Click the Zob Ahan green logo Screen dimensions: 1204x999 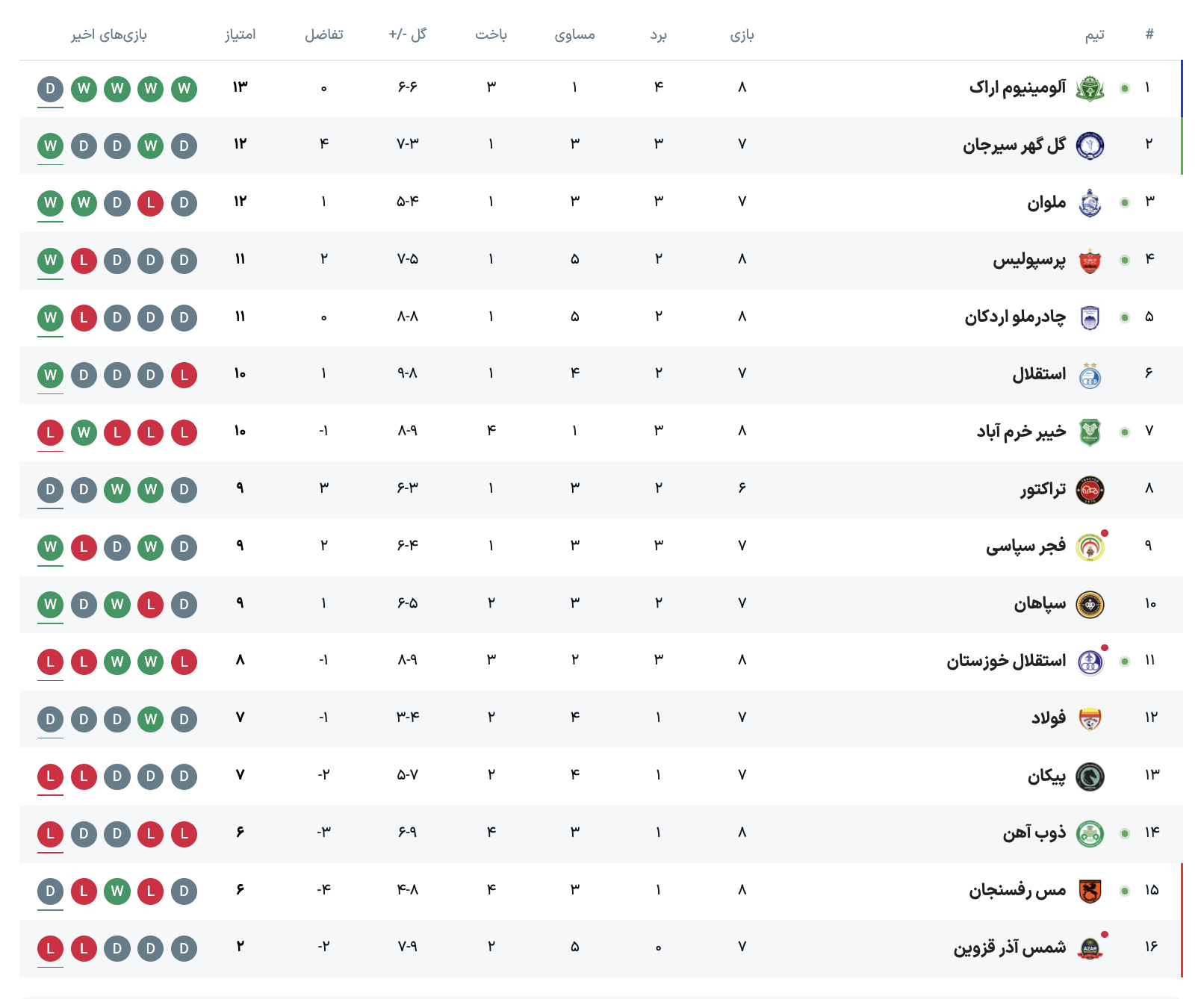(1090, 833)
